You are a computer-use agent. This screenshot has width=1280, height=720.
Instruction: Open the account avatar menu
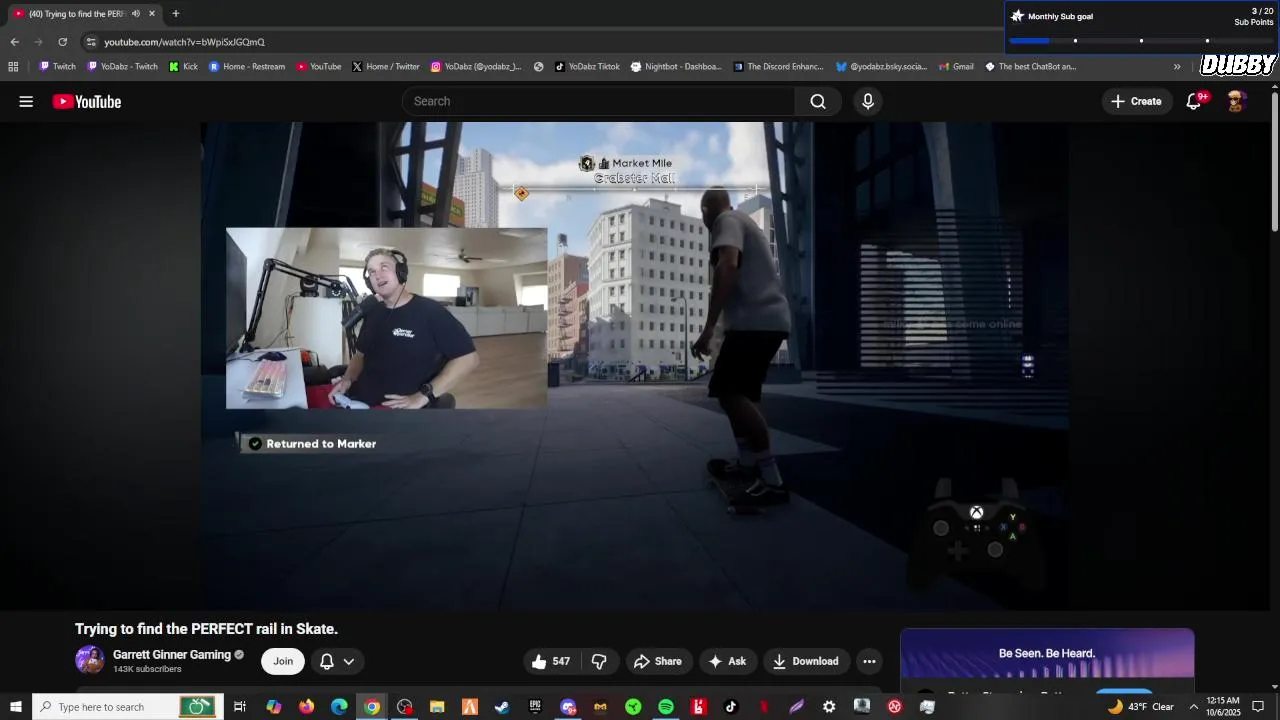pos(1236,101)
